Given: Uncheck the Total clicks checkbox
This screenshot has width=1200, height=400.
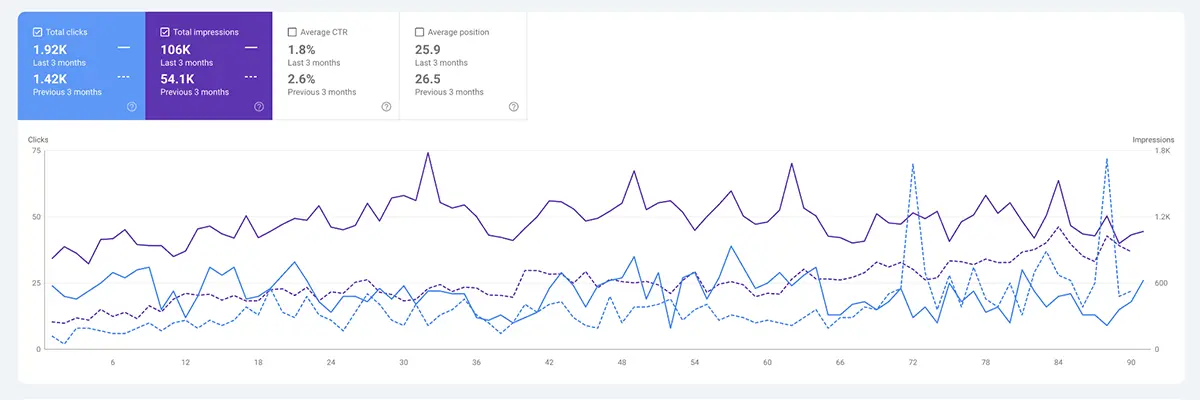Looking at the screenshot, I should 38,32.
